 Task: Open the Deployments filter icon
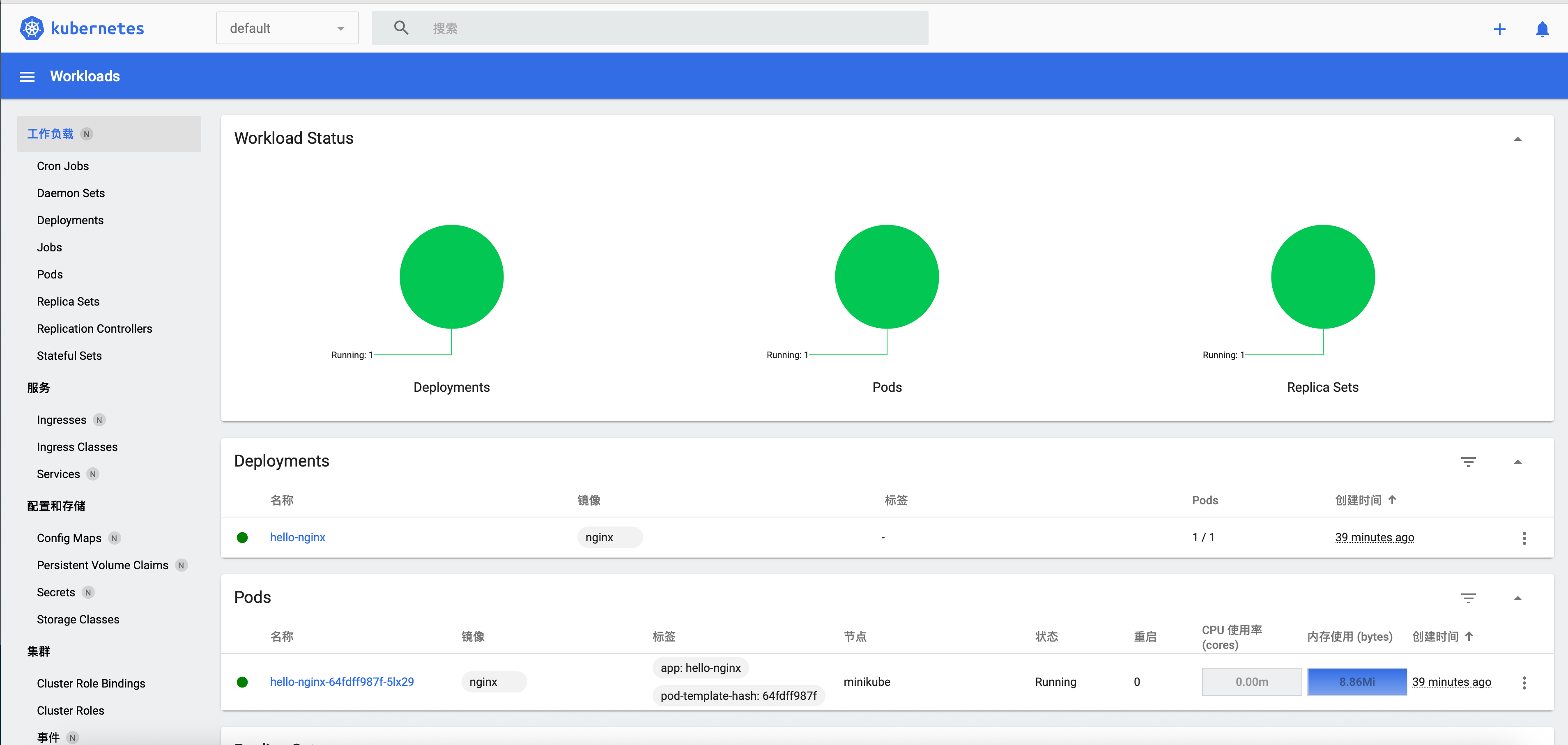[x=1468, y=462]
